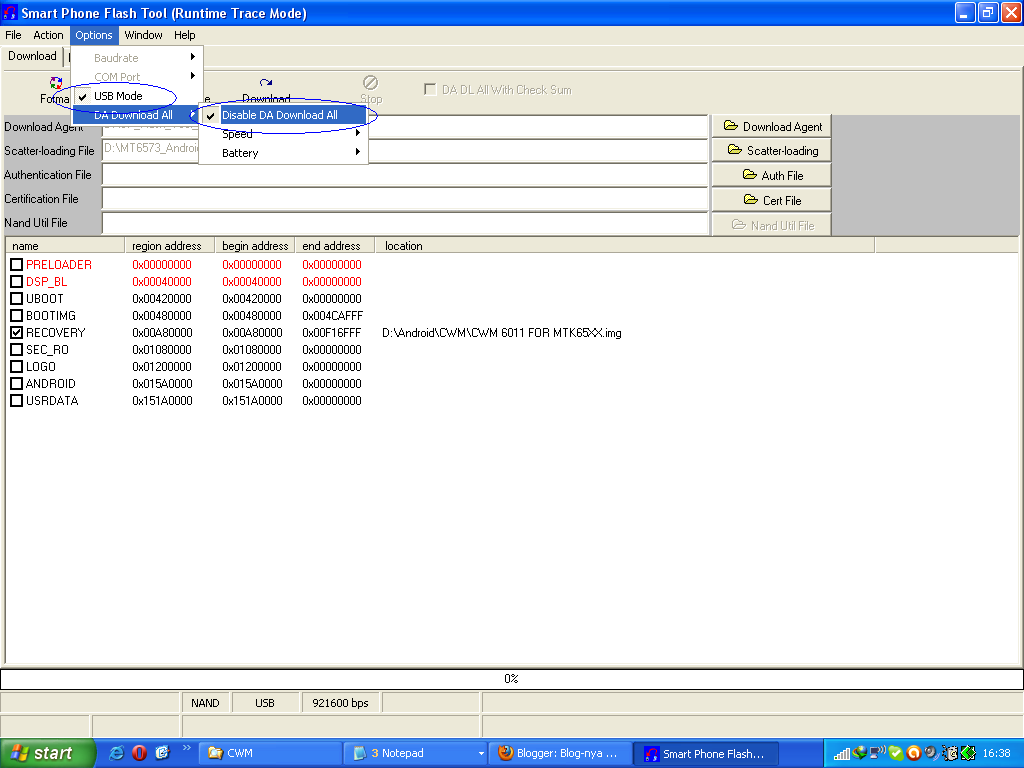Click the Download Agent browse button
This screenshot has width=1024, height=768.
click(x=772, y=127)
